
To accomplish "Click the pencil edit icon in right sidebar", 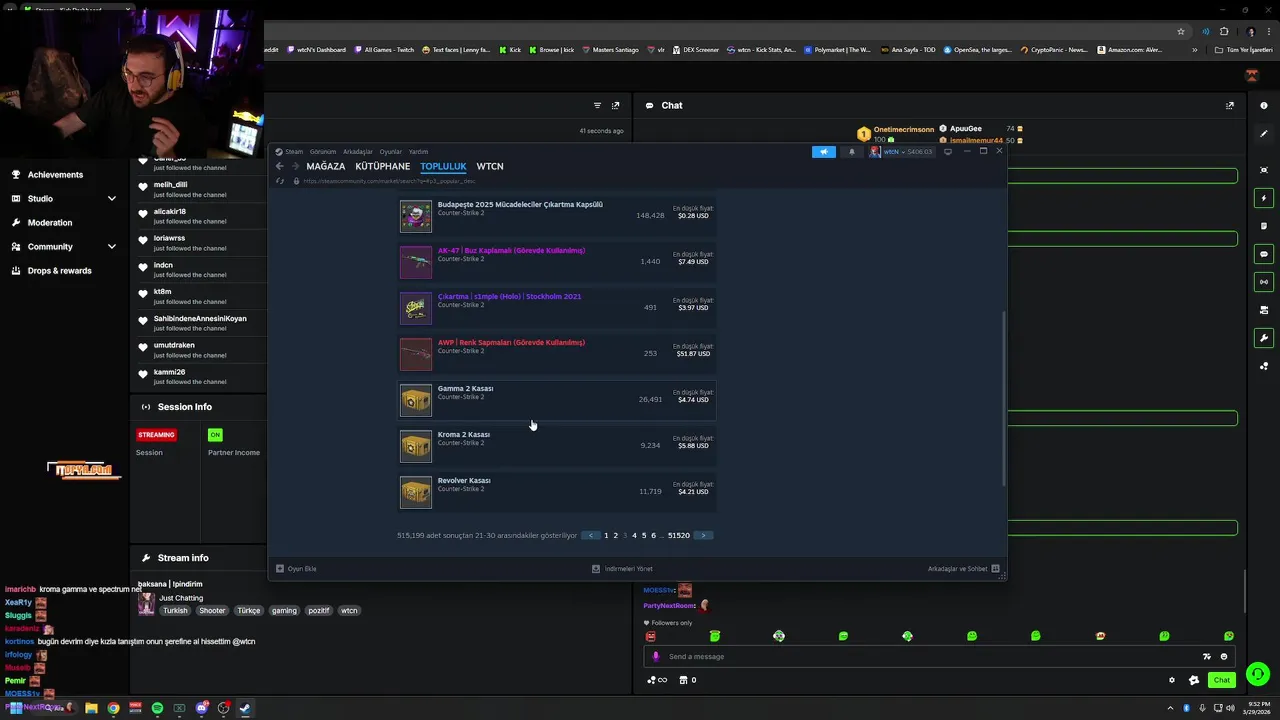I will (1264, 134).
